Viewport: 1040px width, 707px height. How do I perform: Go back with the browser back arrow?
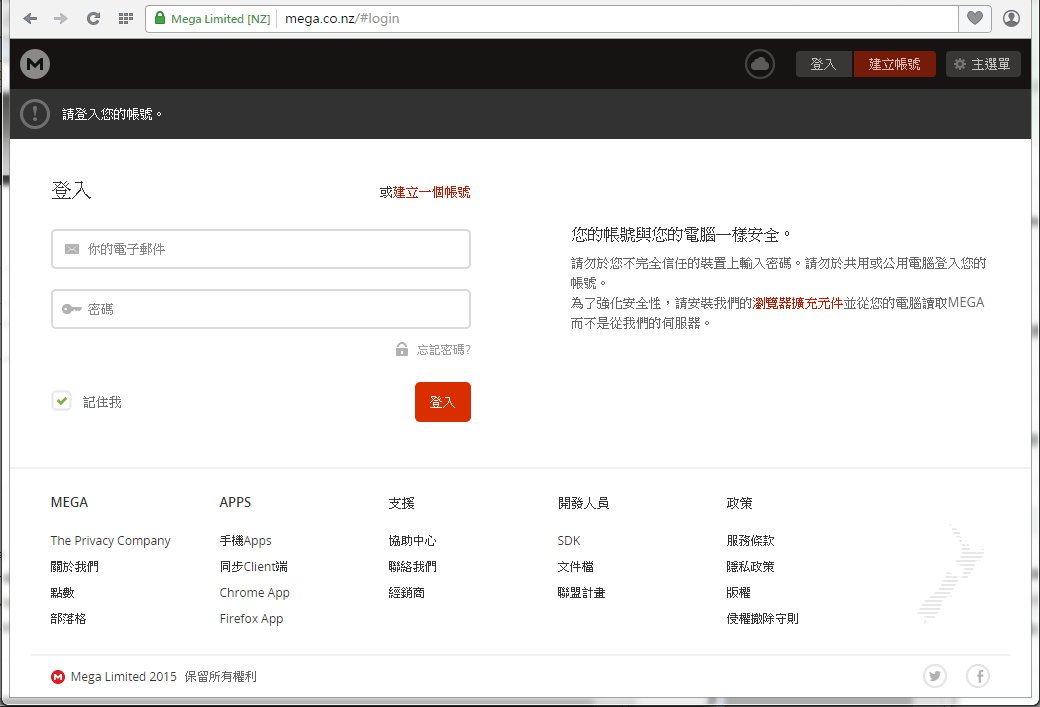(30, 19)
